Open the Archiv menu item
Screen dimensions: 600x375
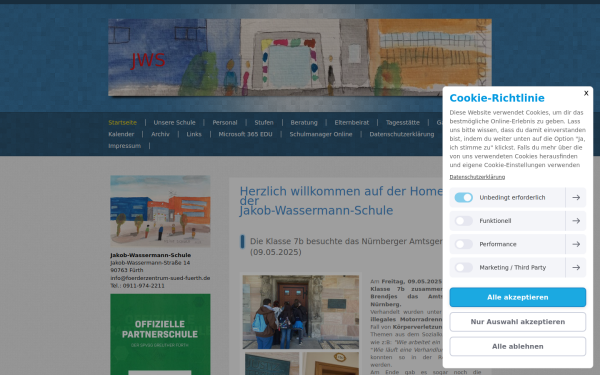coord(160,134)
